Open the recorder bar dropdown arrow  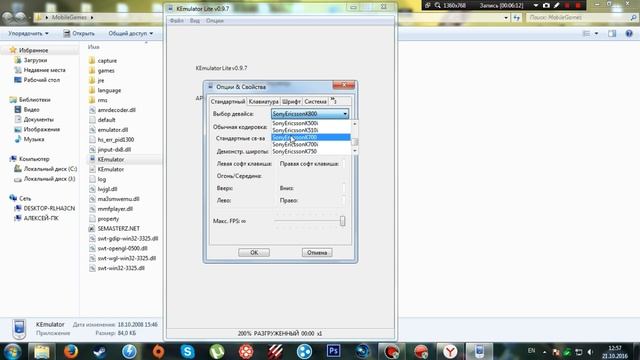(x=536, y=5)
